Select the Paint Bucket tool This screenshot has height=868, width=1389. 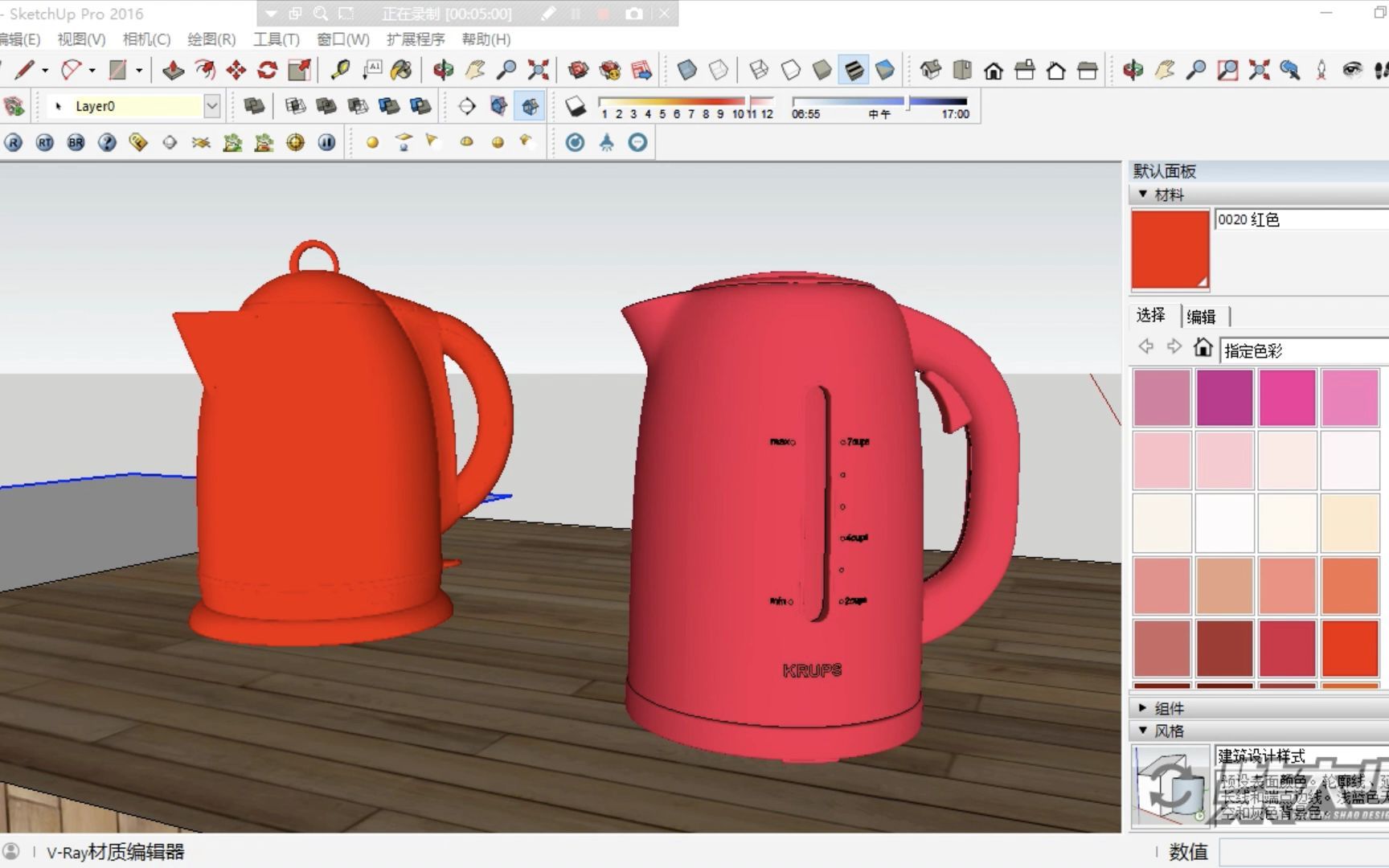(x=401, y=71)
